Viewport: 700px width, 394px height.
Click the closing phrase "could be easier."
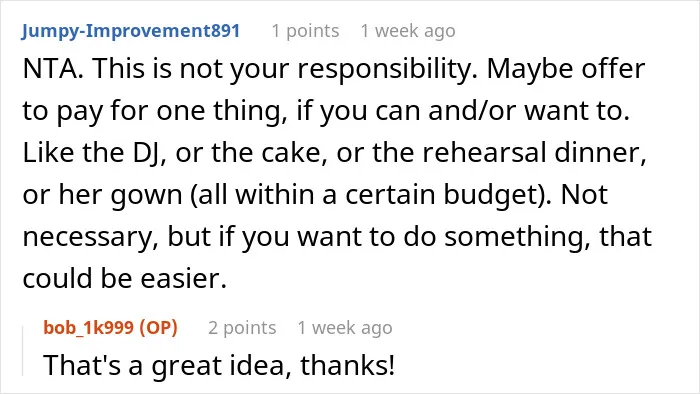[x=125, y=279]
